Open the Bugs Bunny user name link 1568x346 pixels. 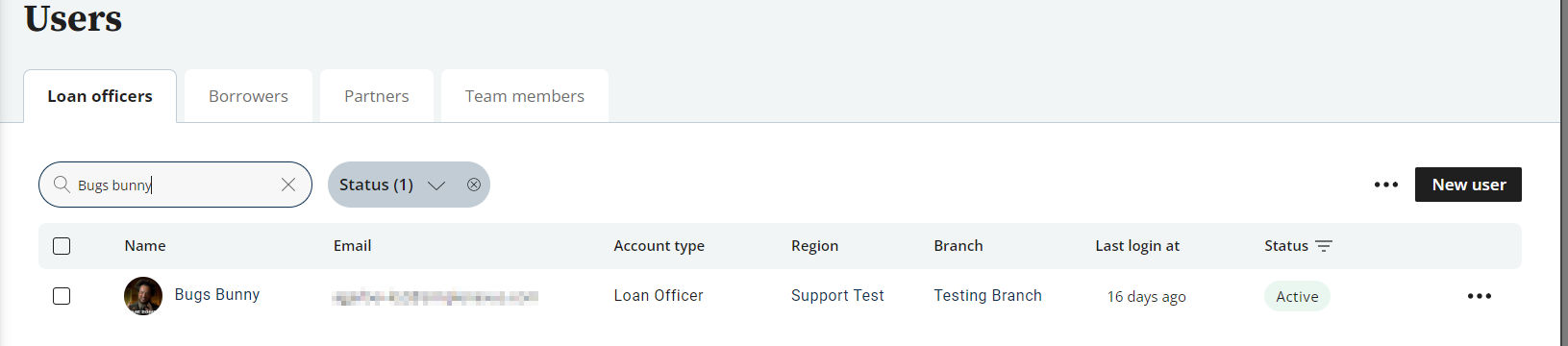(x=217, y=295)
